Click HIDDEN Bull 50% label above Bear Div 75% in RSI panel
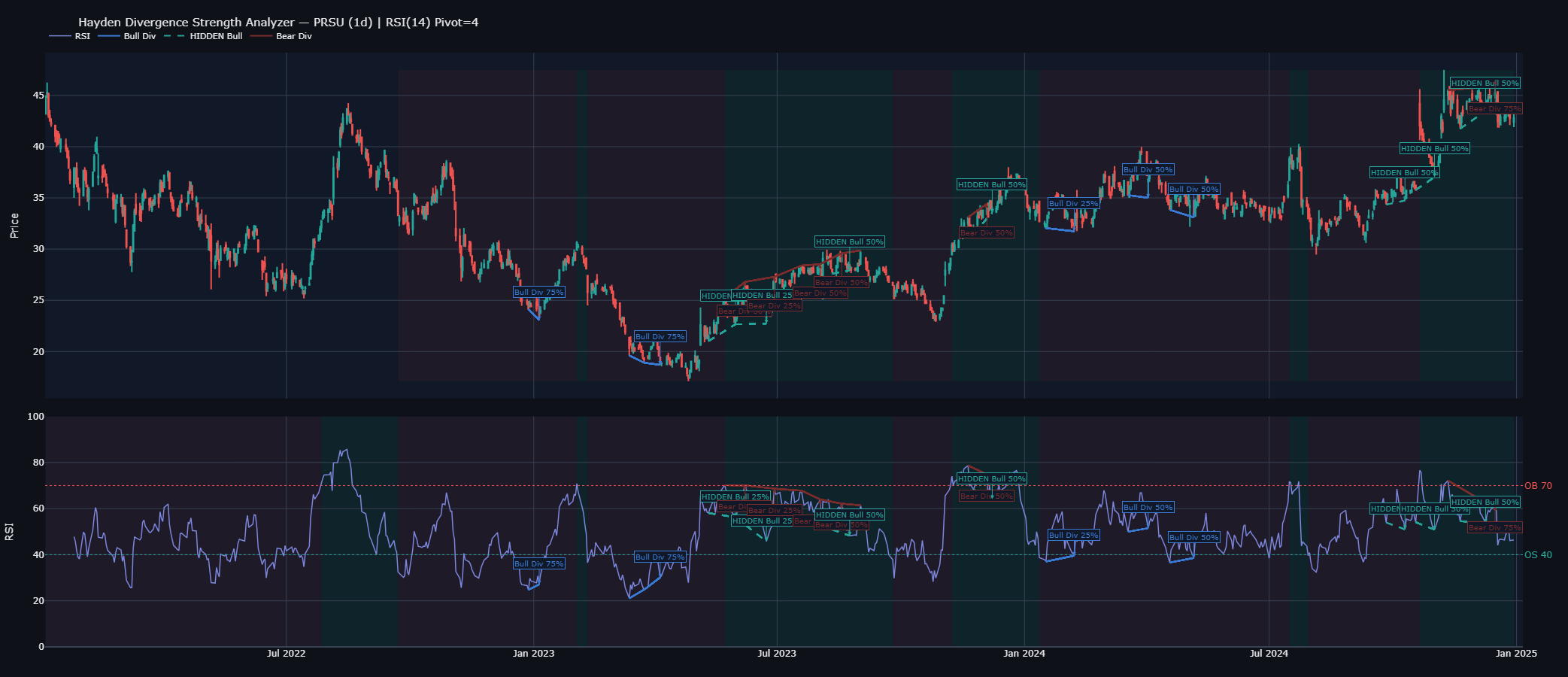 point(1485,502)
